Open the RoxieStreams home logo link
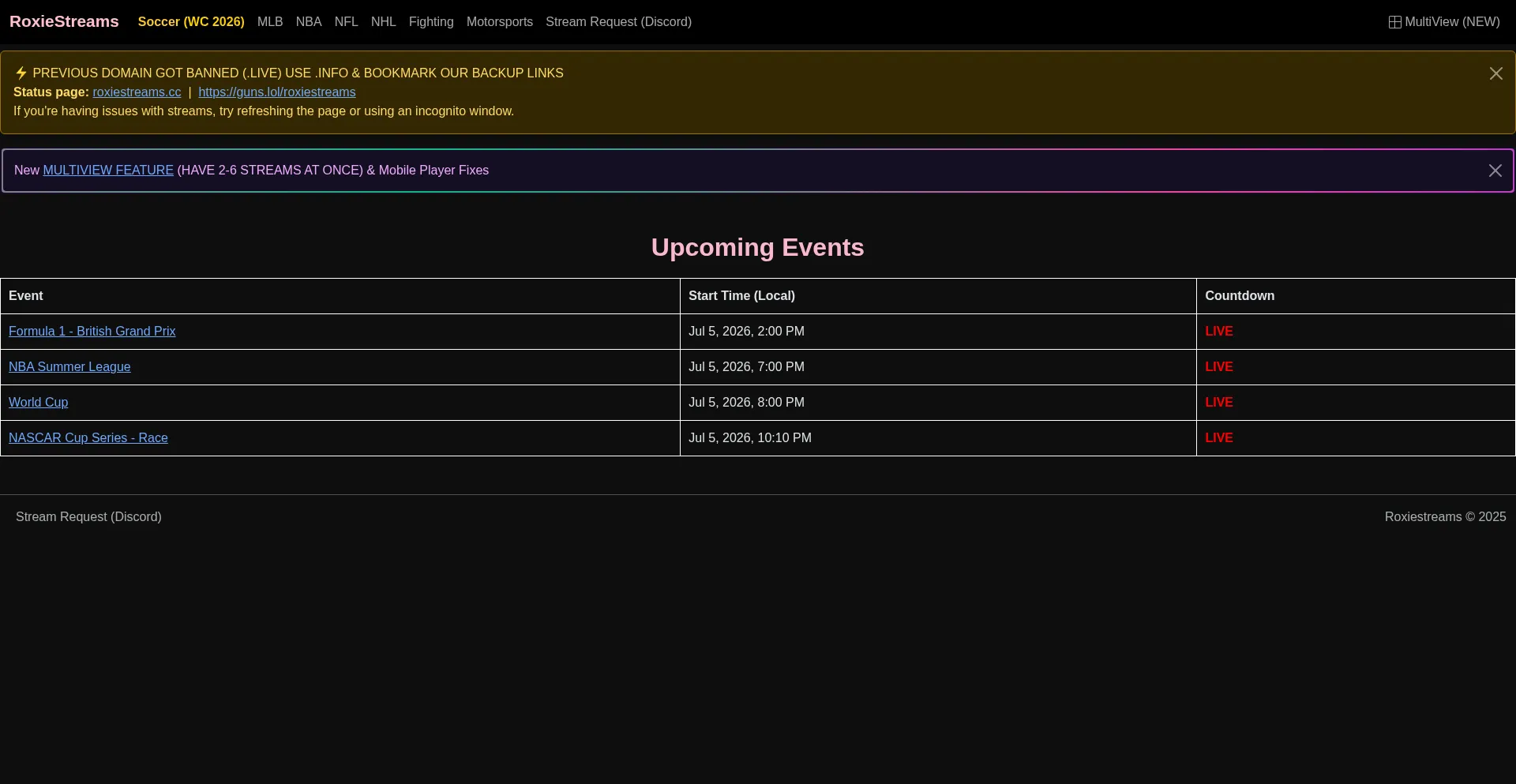 tap(64, 21)
